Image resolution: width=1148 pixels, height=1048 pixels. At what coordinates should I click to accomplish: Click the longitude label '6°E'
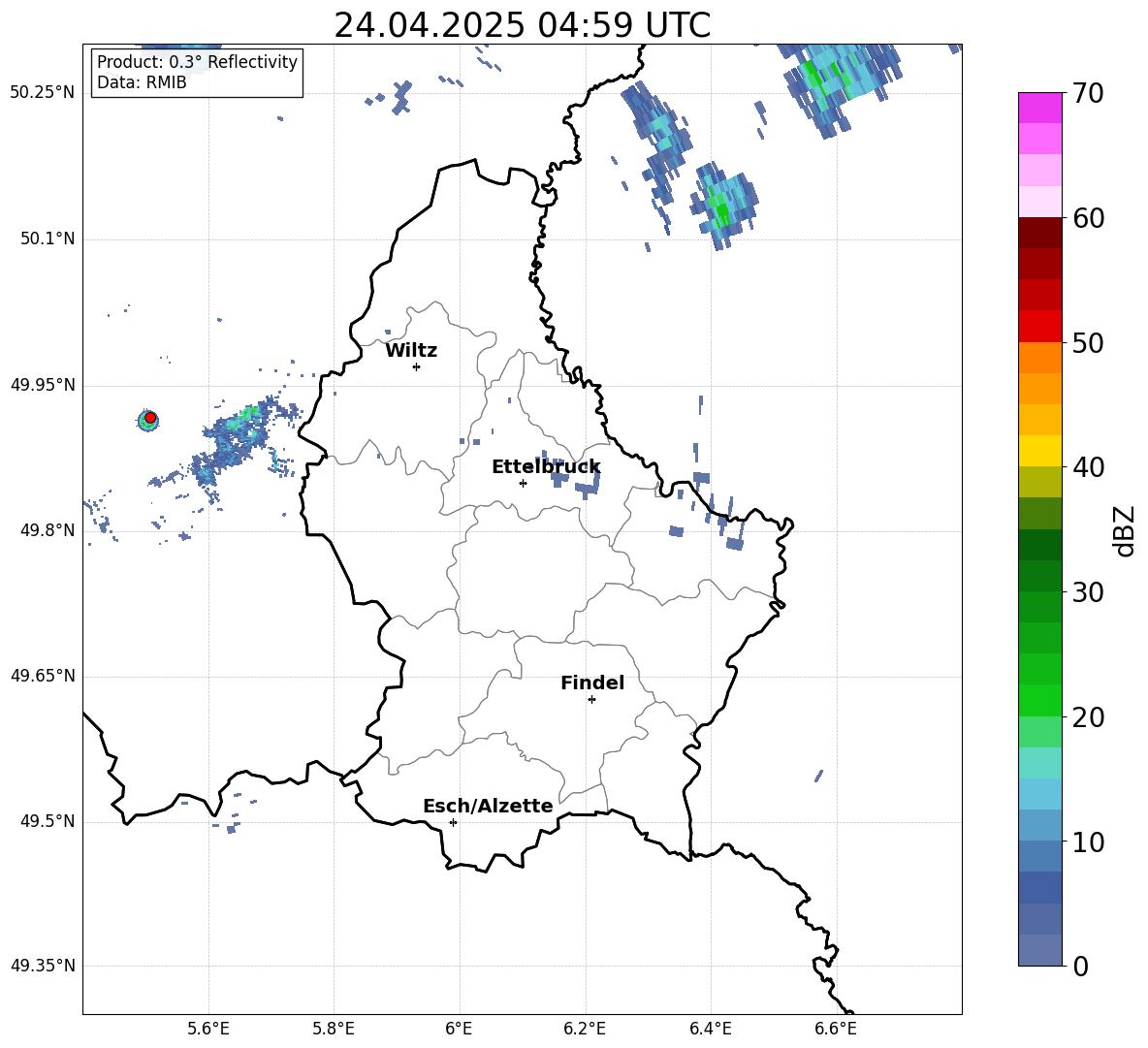pyautogui.click(x=459, y=1029)
